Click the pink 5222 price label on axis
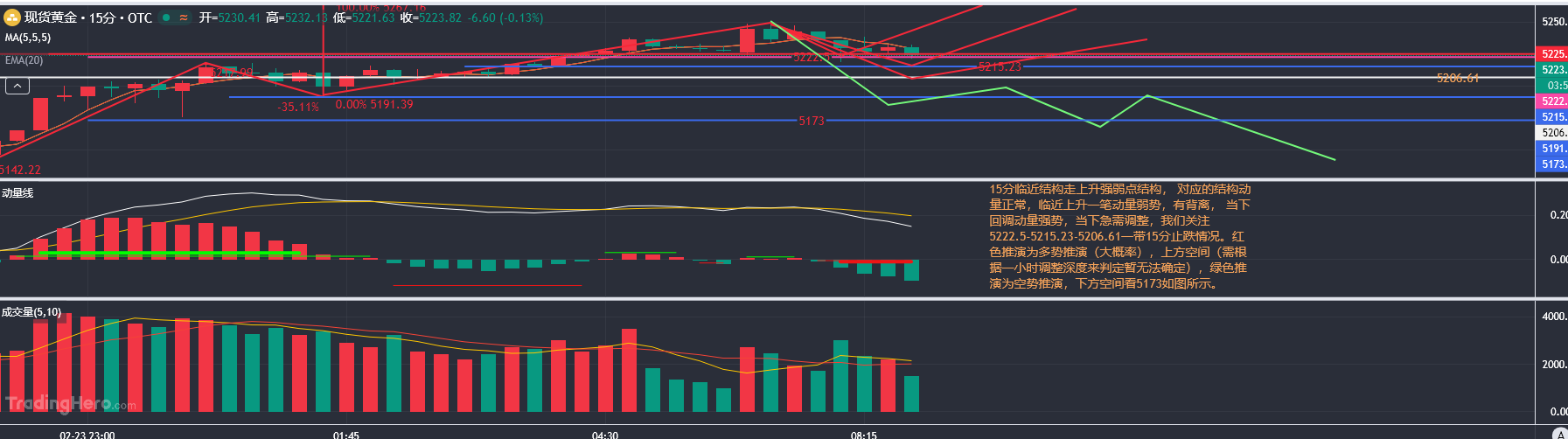The width and height of the screenshot is (1568, 439). (x=1552, y=101)
